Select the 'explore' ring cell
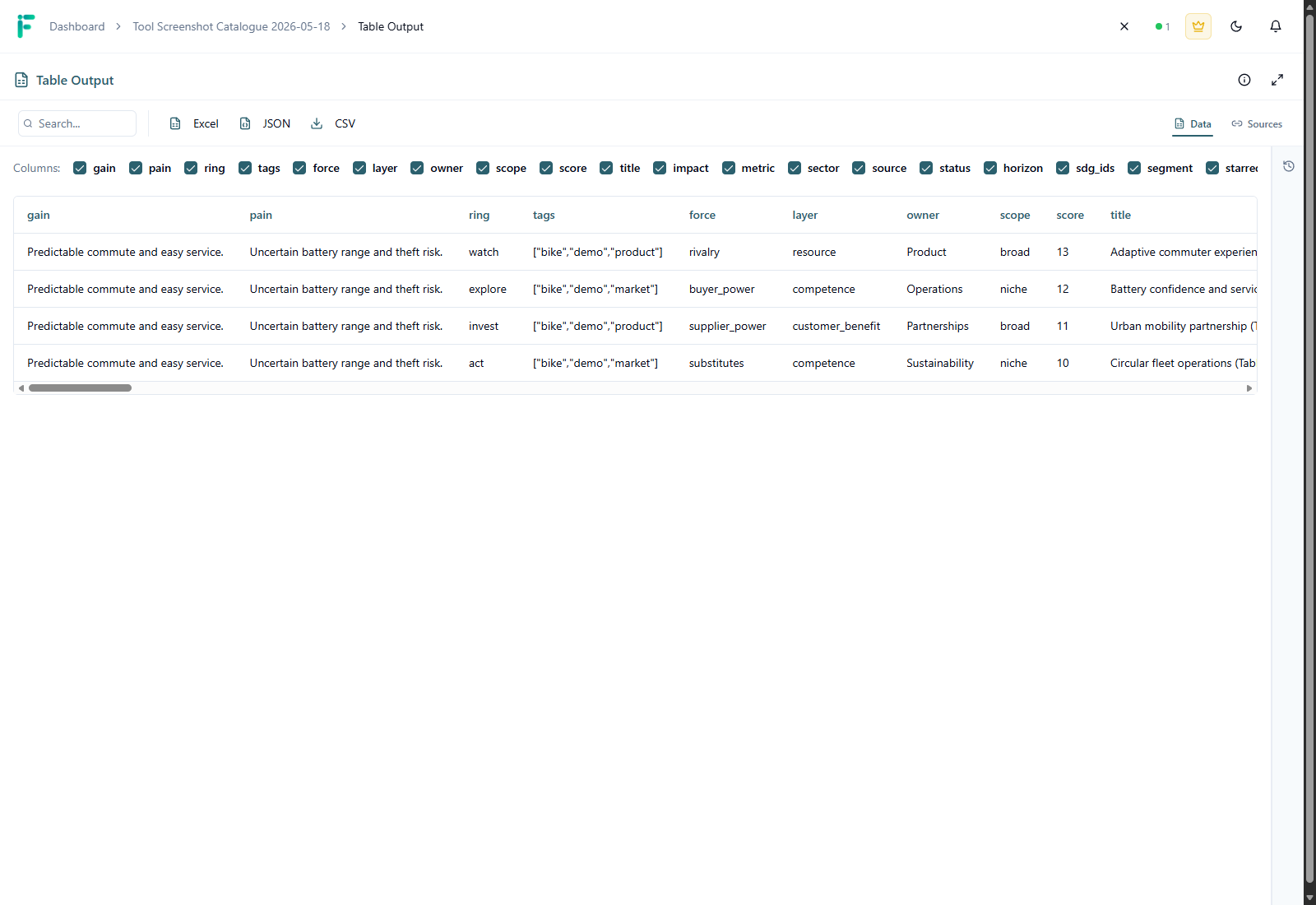Image resolution: width=1316 pixels, height=905 pixels. point(488,289)
